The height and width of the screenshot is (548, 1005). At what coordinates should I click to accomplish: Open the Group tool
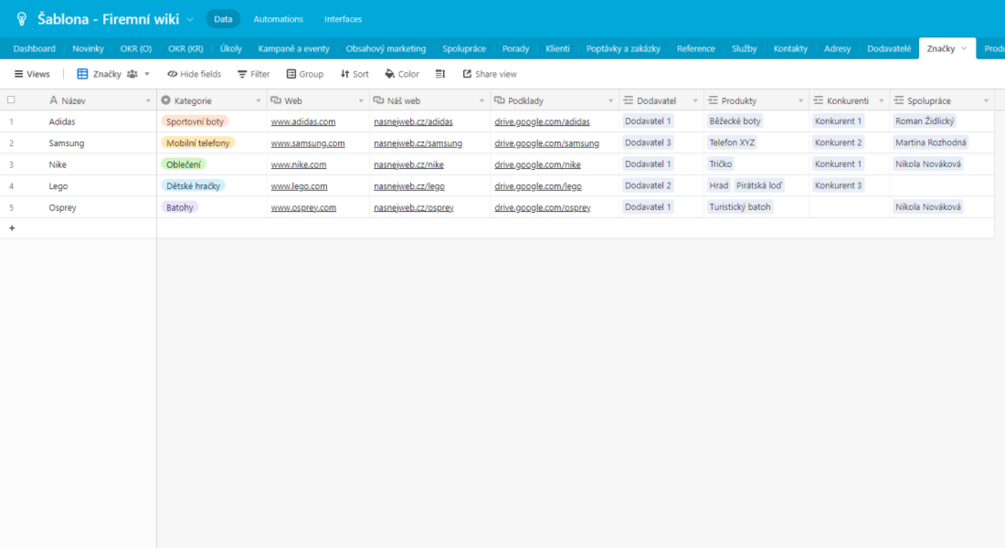click(x=305, y=74)
